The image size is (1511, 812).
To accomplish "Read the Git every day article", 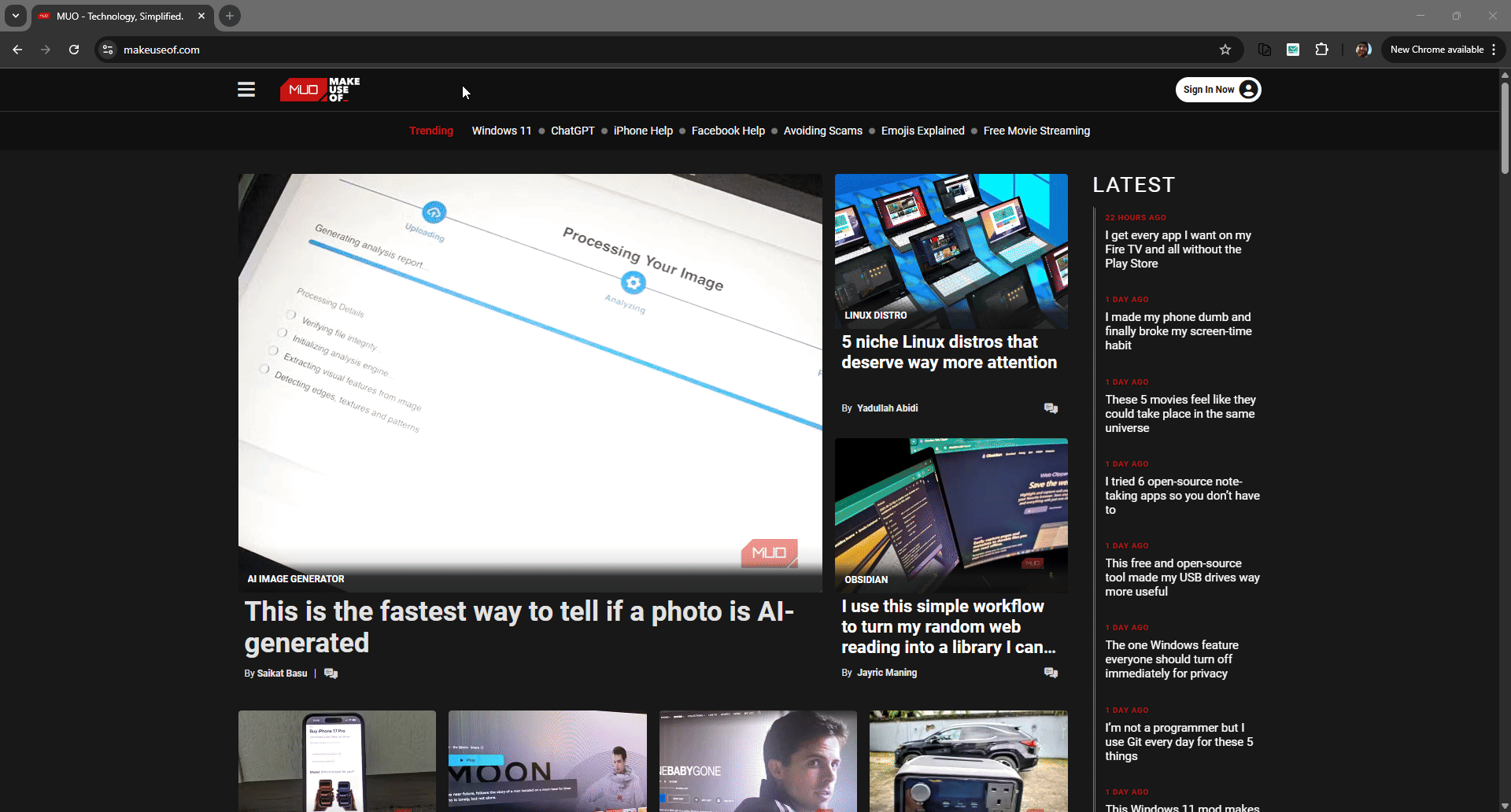I will tap(1179, 742).
